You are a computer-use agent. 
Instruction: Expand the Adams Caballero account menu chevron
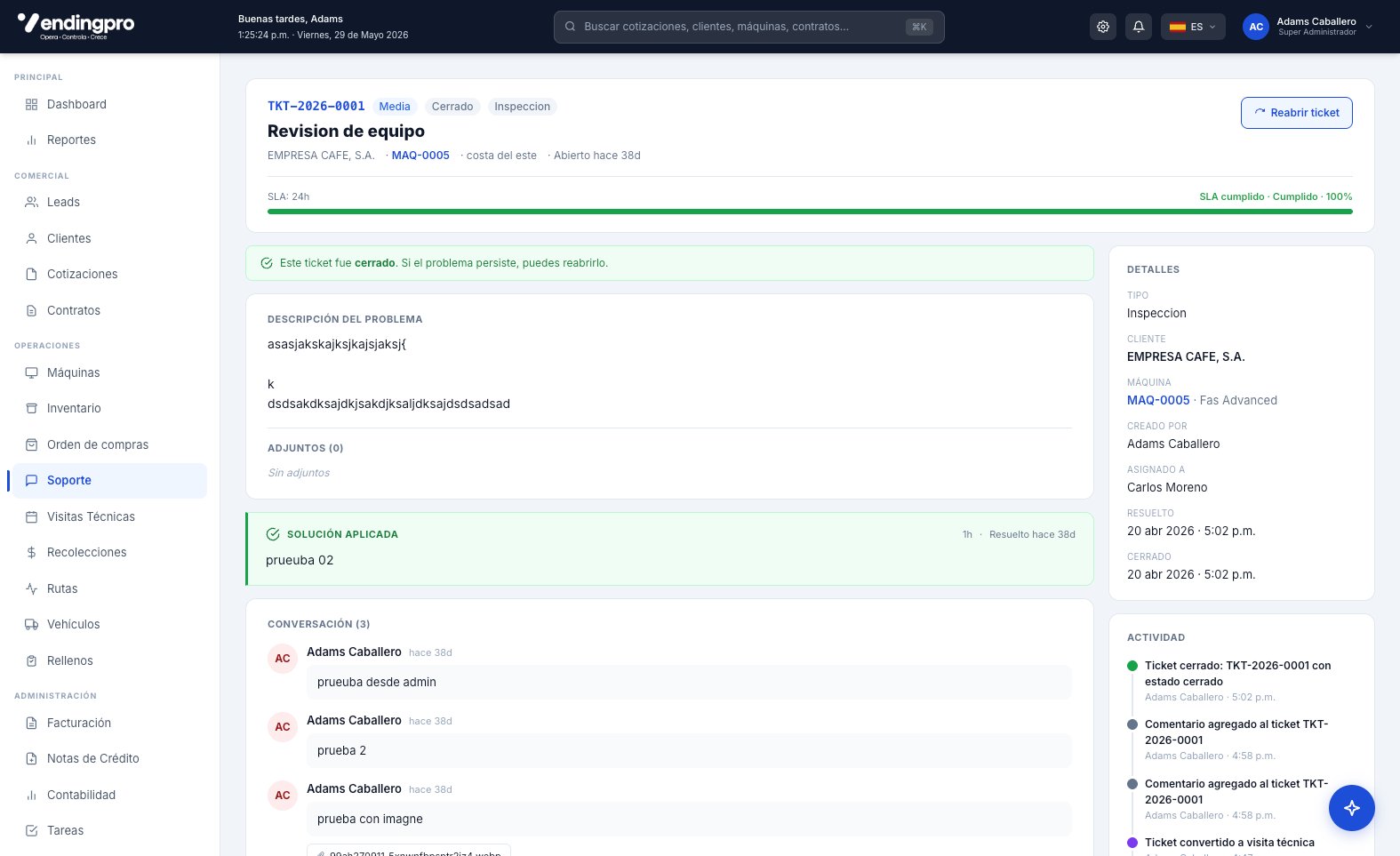[1369, 27]
